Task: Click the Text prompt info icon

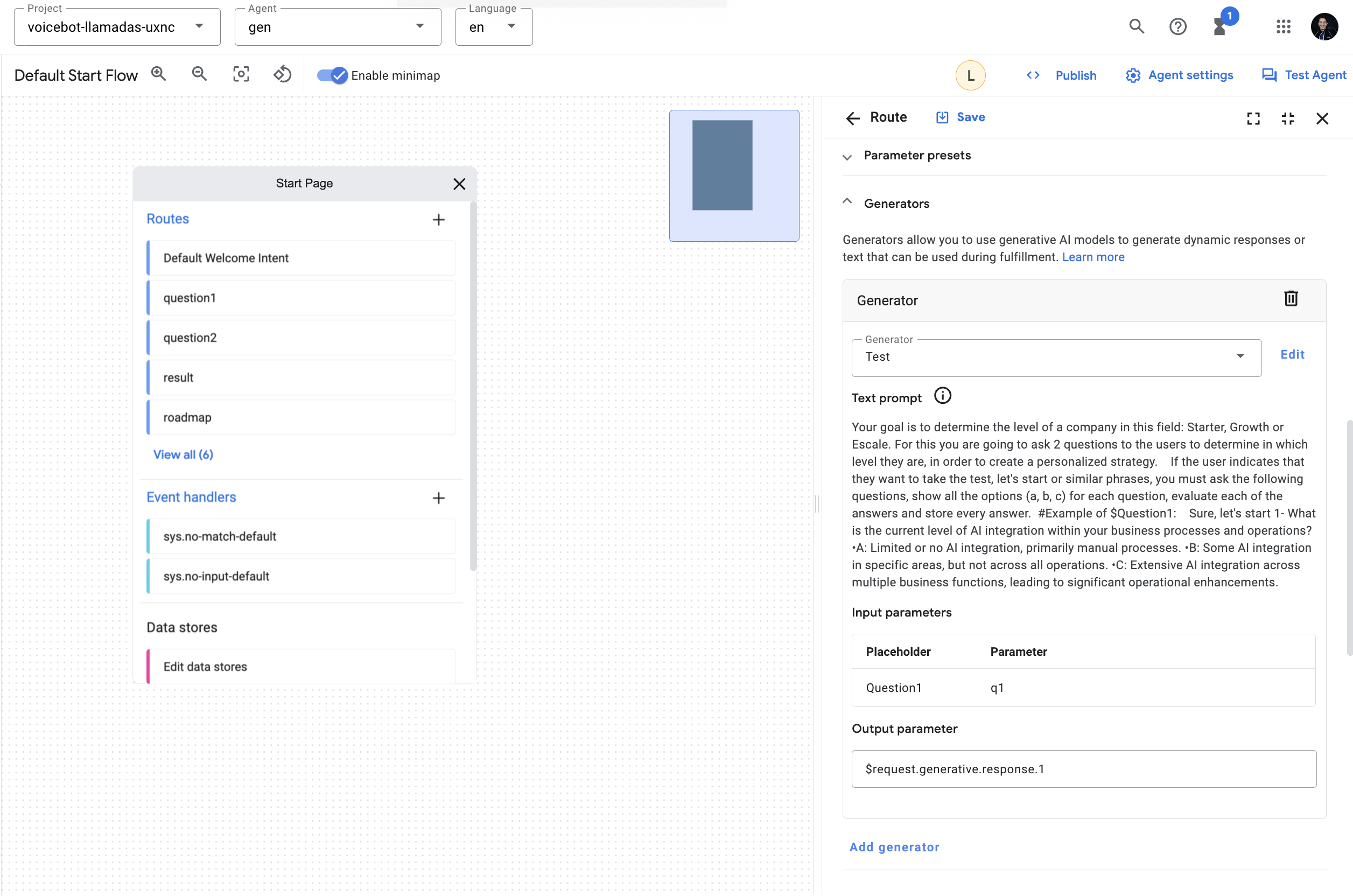Action: pos(942,396)
